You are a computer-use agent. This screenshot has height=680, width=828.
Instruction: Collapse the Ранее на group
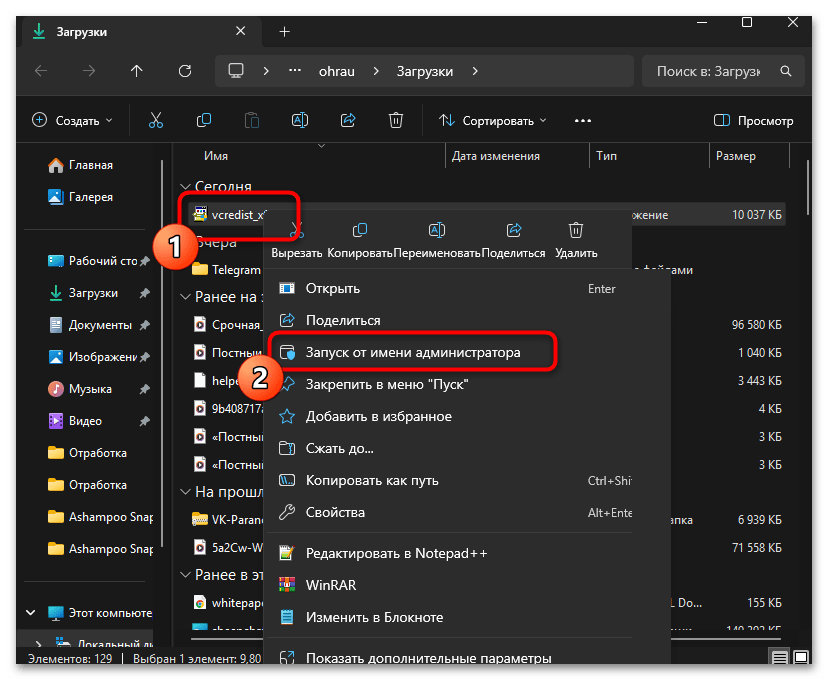click(x=185, y=297)
